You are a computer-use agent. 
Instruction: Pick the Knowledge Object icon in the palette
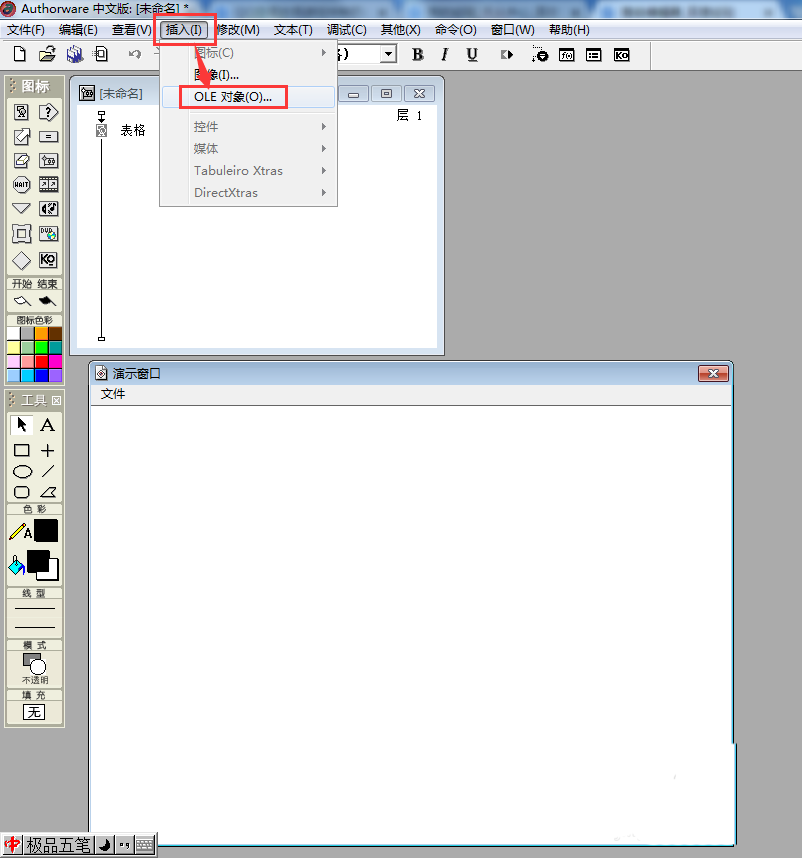pos(48,260)
